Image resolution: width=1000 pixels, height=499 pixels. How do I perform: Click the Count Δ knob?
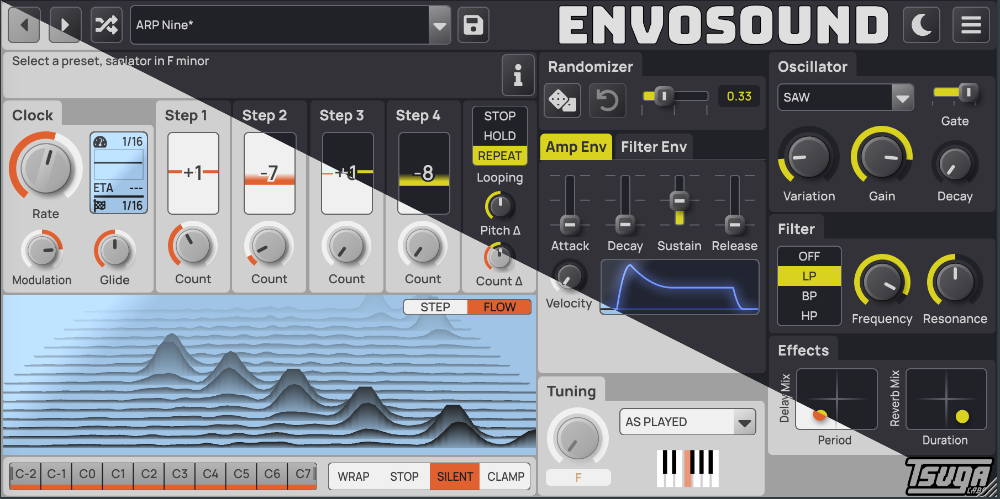coord(500,257)
